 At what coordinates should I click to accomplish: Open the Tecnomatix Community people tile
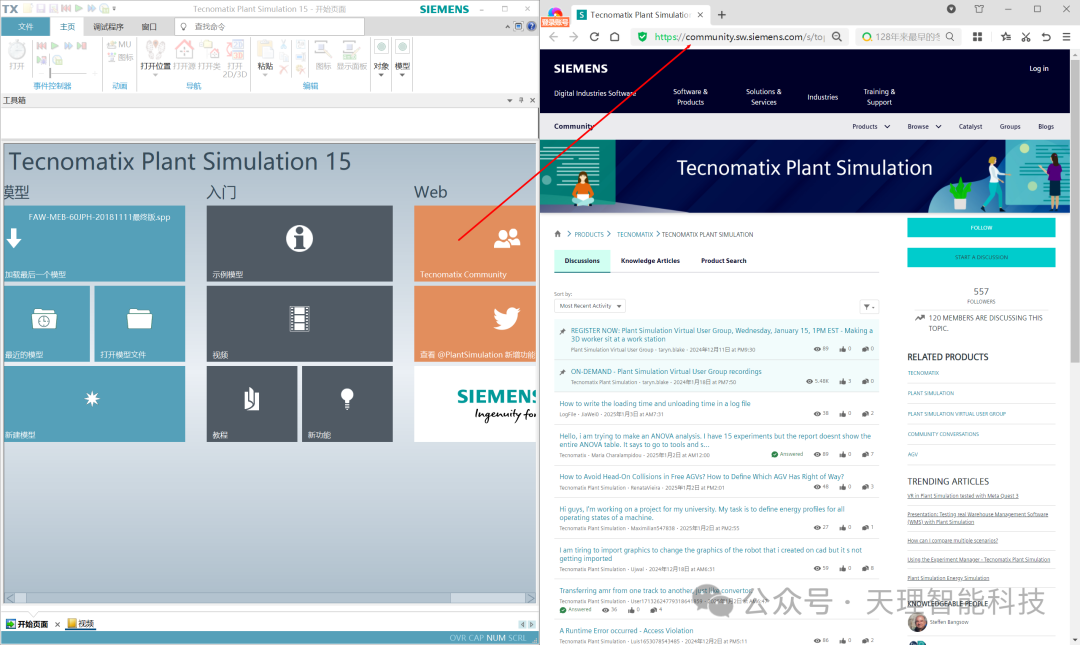pos(475,243)
